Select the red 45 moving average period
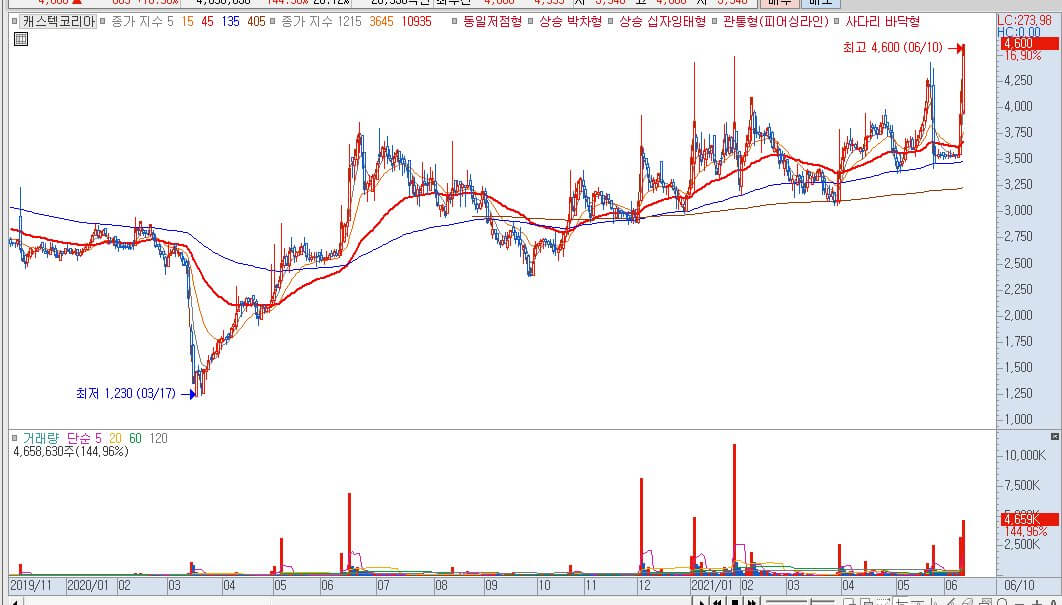1062x605 pixels. pos(207,22)
